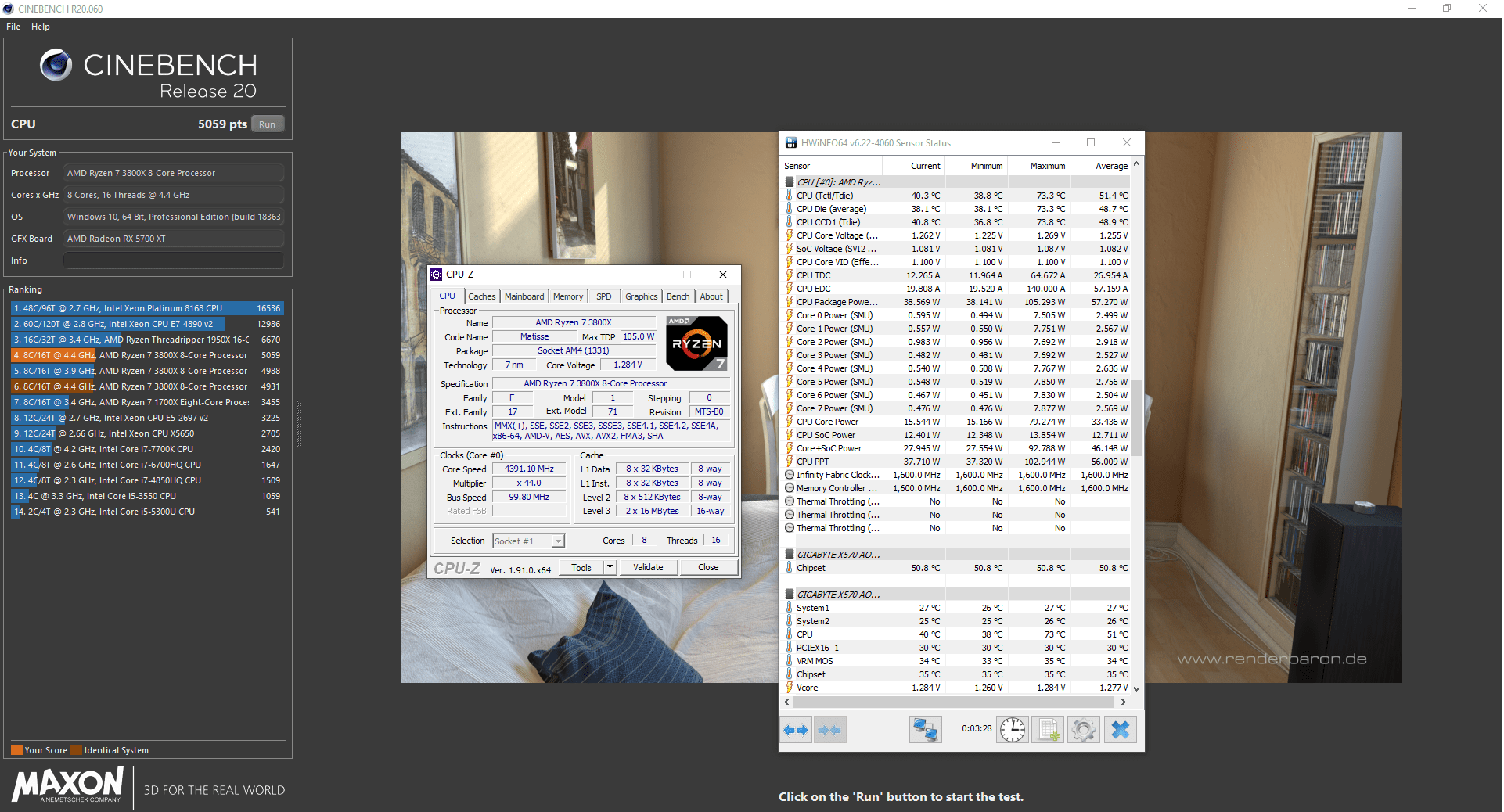The image size is (1504, 812).
Task: Click the Sensor column header in HWiNFO
Action: tap(832, 166)
